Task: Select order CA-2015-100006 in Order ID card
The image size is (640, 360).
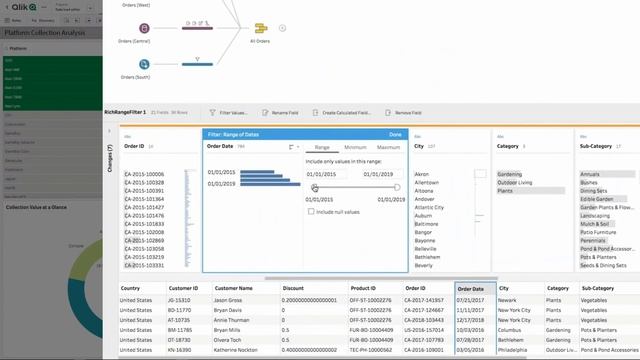Action: click(x=144, y=174)
